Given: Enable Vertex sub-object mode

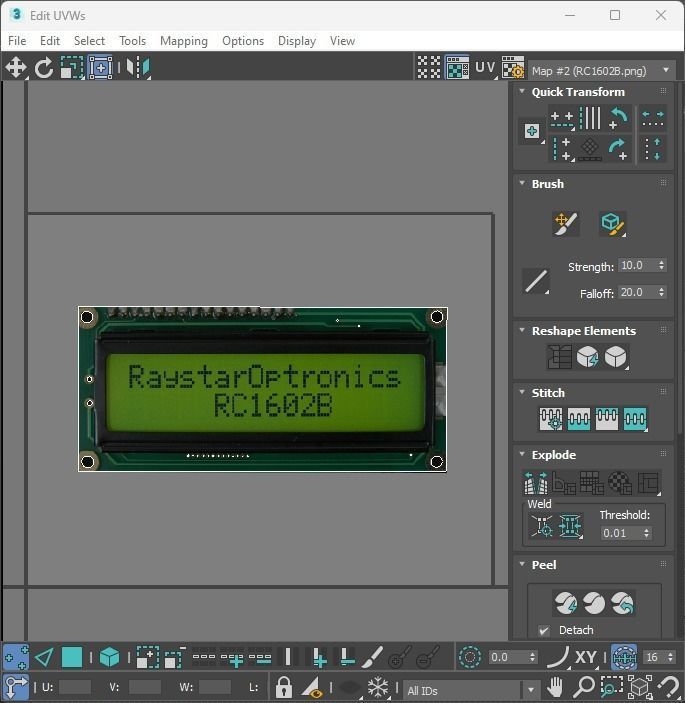Looking at the screenshot, I should pyautogui.click(x=16, y=657).
